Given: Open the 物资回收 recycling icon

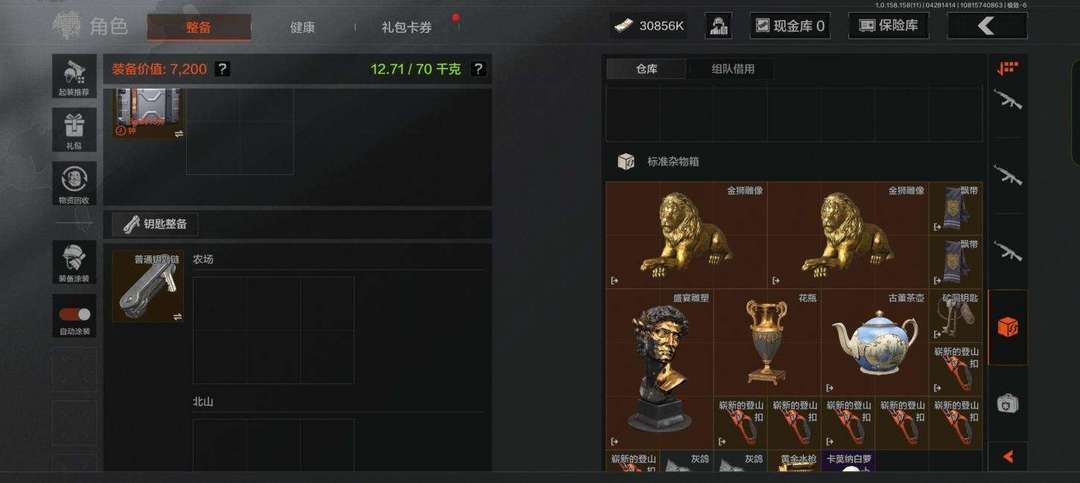Looking at the screenshot, I should tap(74, 183).
